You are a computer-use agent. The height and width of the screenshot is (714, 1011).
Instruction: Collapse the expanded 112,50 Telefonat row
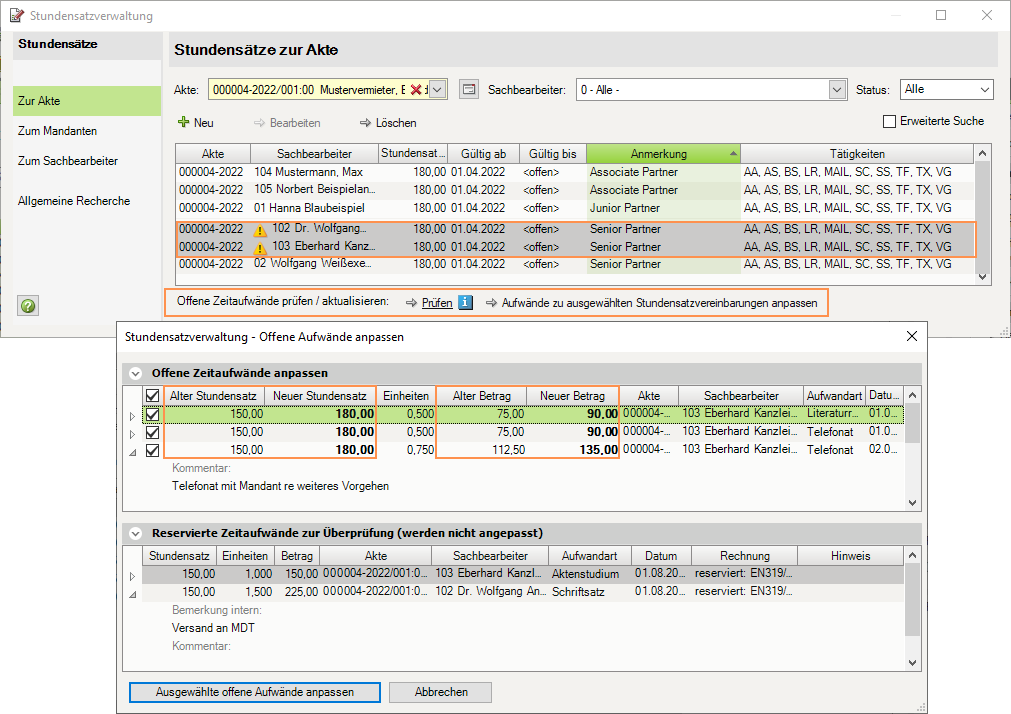[x=132, y=452]
